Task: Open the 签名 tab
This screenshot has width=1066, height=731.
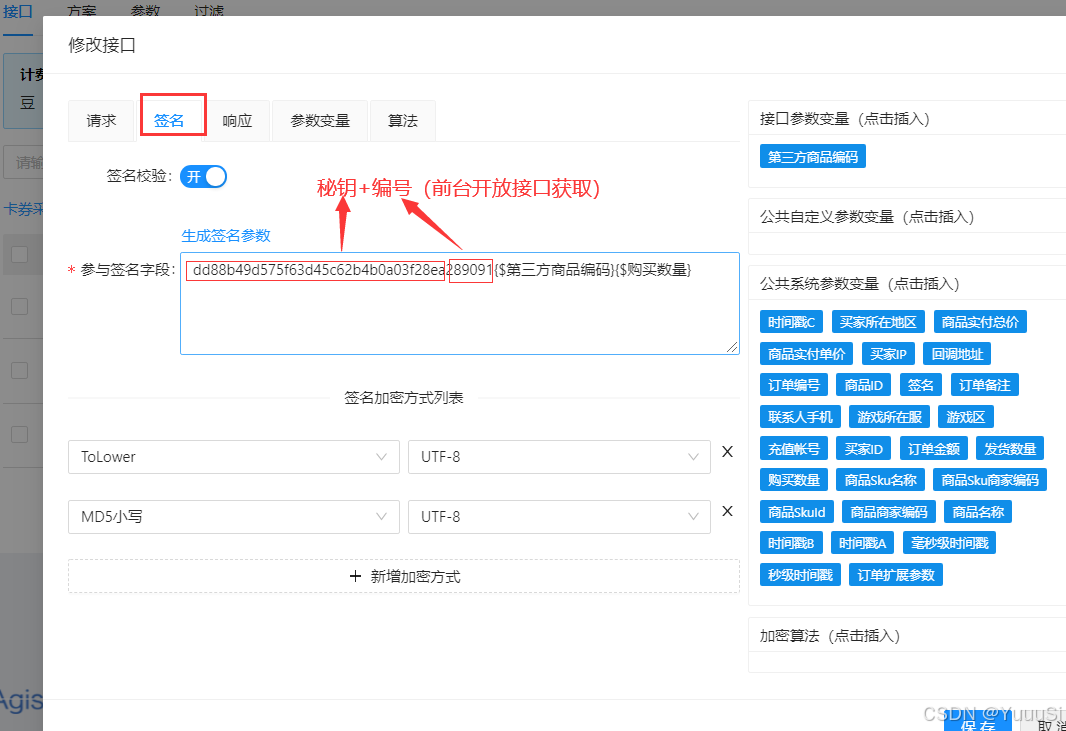Action: (169, 121)
